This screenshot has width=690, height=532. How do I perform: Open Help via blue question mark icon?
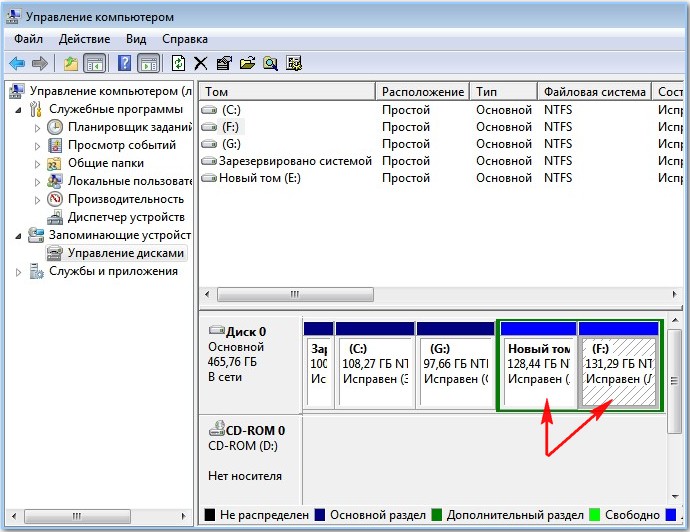125,64
